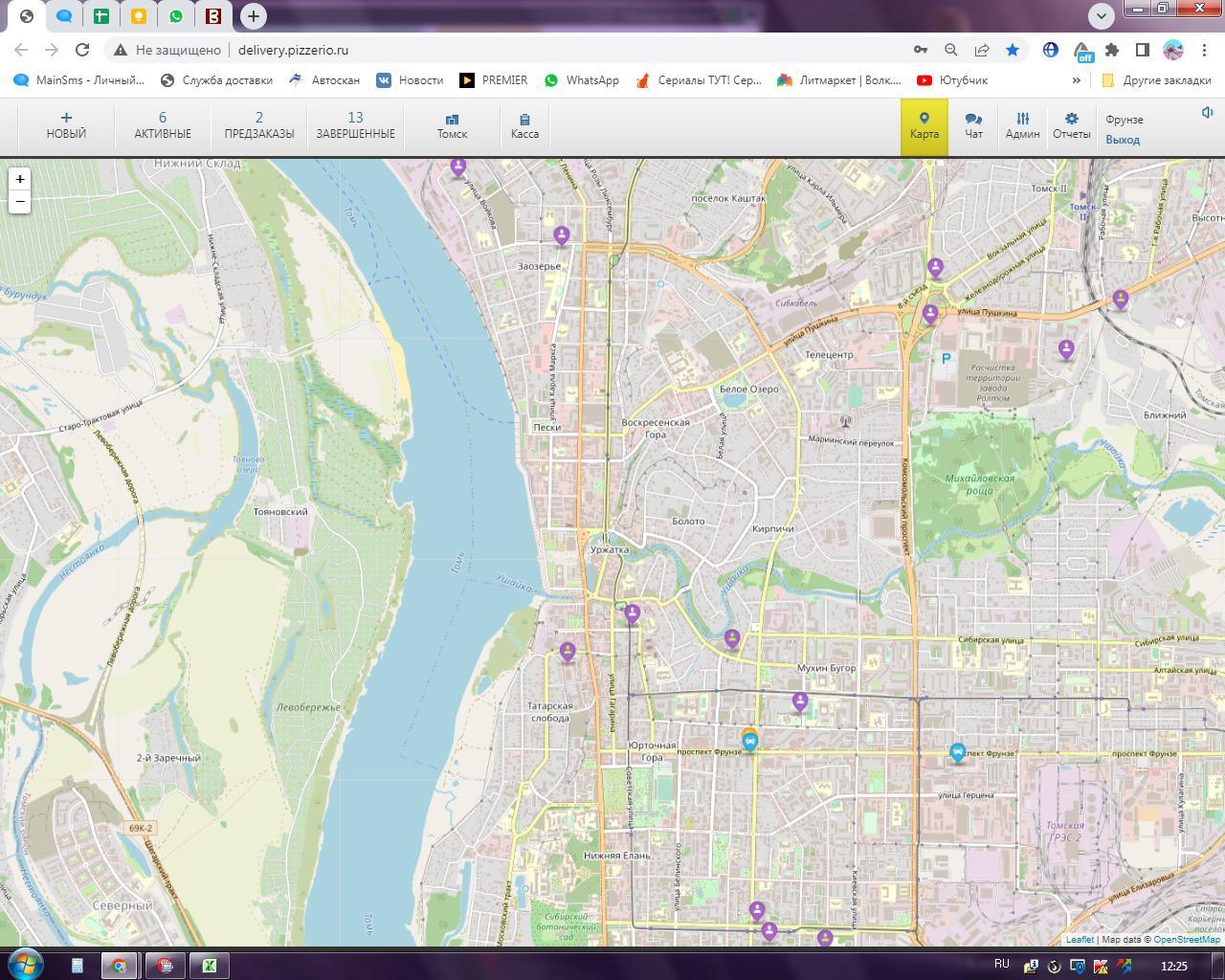Open the Сериалы ТУТ bookmark
Image resolution: width=1225 pixels, height=980 pixels.
[699, 80]
